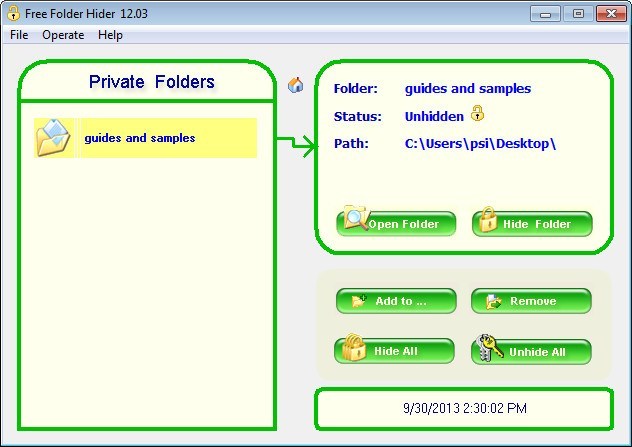Screen dimensions: 632x447
Task: Click the Add to ... button
Action: [x=396, y=301]
